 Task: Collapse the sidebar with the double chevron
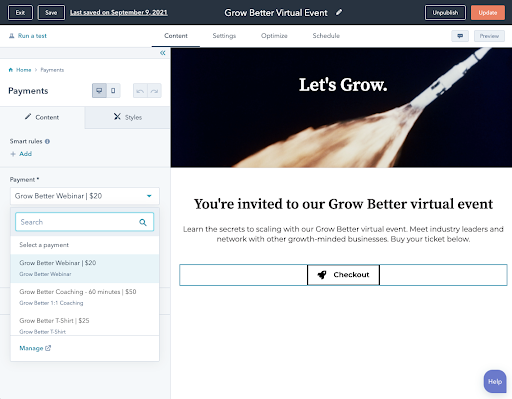click(163, 53)
